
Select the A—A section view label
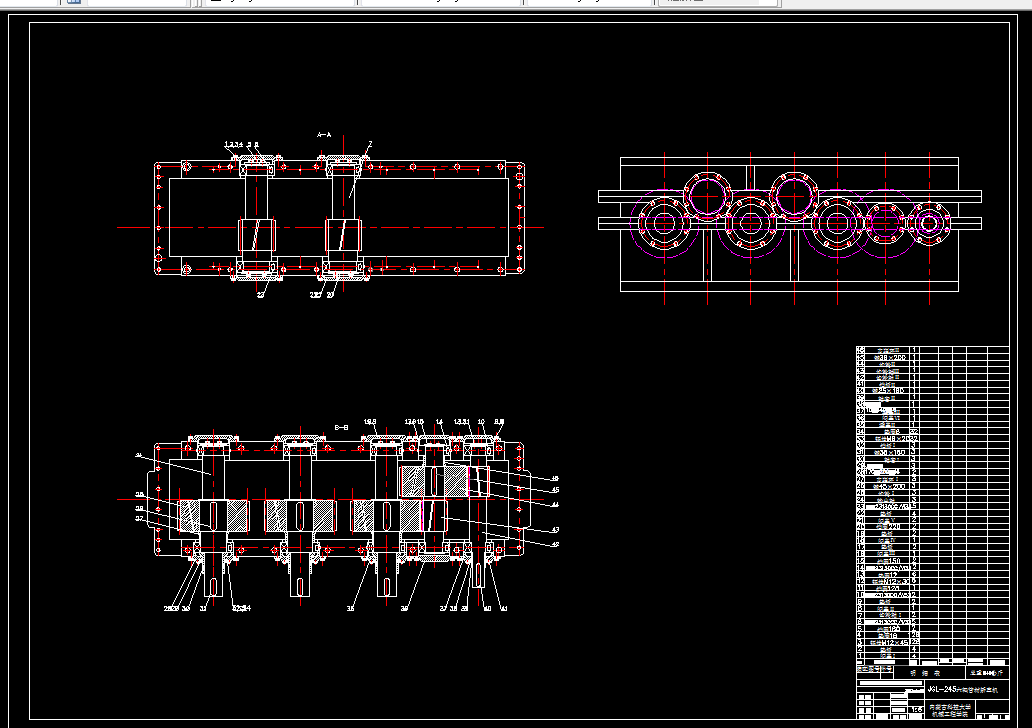[324, 135]
